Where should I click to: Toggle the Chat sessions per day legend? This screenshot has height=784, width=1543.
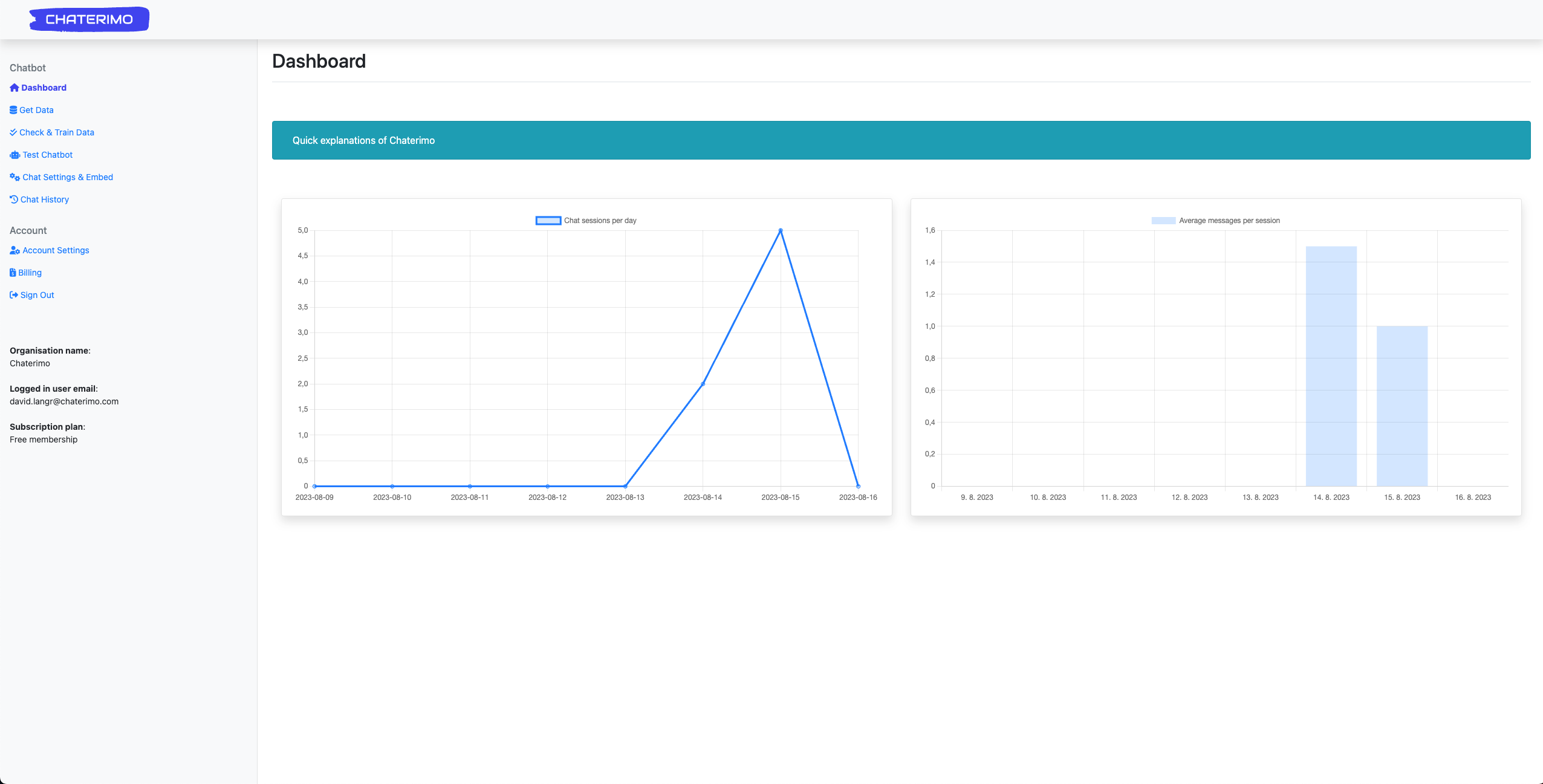600,221
